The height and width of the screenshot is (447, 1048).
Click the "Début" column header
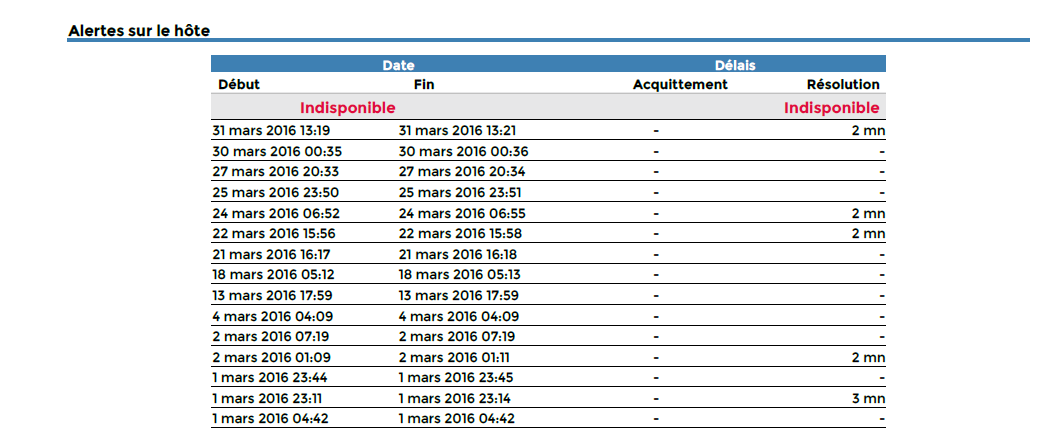click(x=238, y=85)
